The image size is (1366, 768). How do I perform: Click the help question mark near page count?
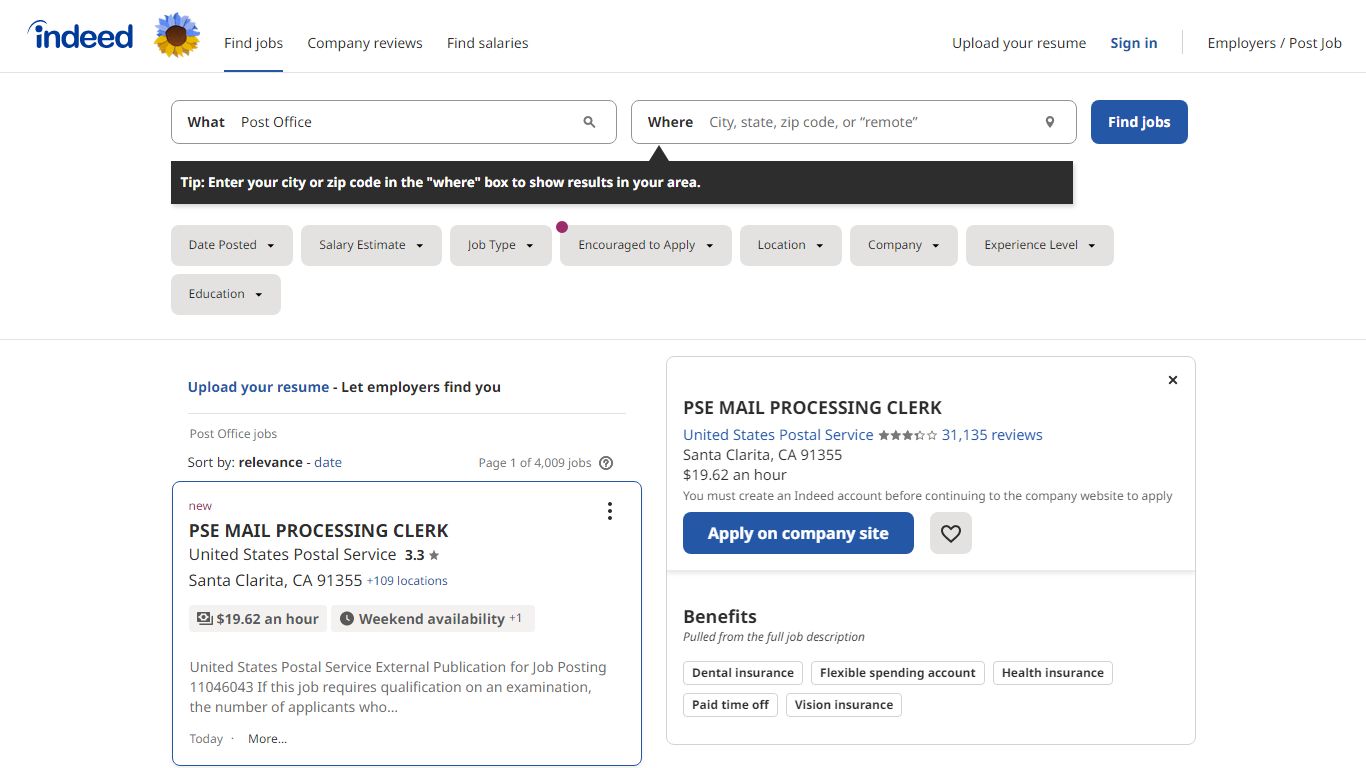pyautogui.click(x=606, y=463)
